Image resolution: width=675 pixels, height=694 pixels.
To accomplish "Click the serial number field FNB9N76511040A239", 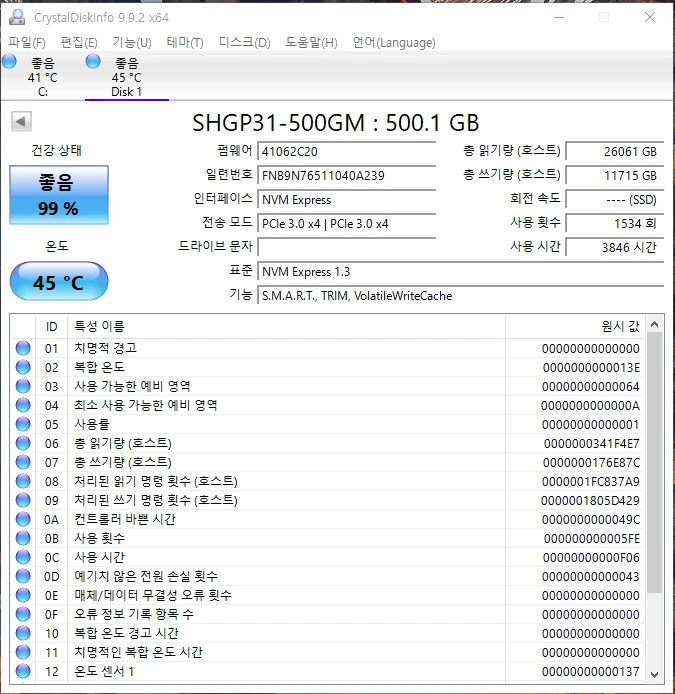I will [x=347, y=176].
